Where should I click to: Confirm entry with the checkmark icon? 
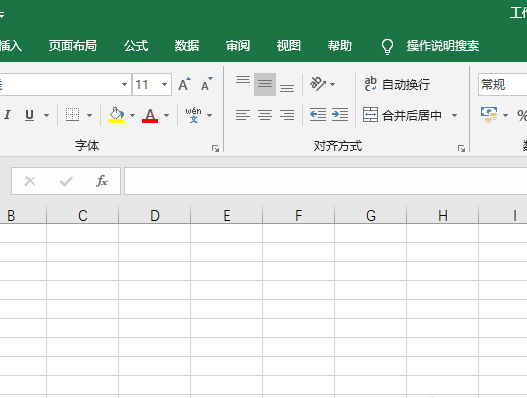point(66,181)
